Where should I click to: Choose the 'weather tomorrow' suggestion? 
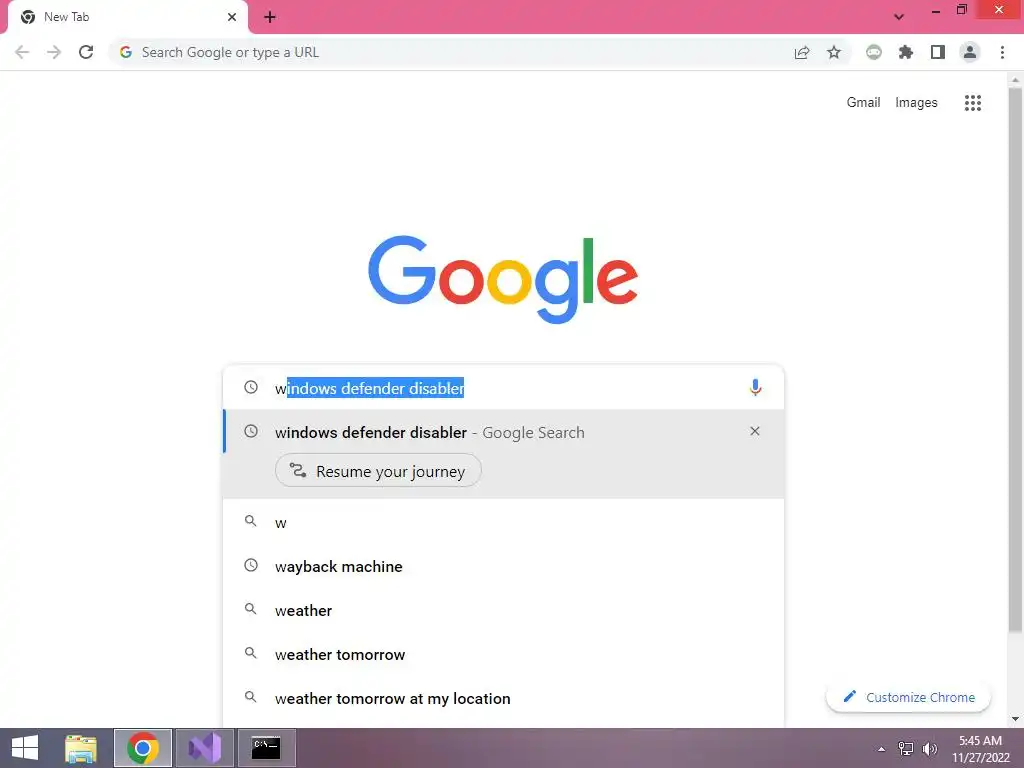click(503, 654)
